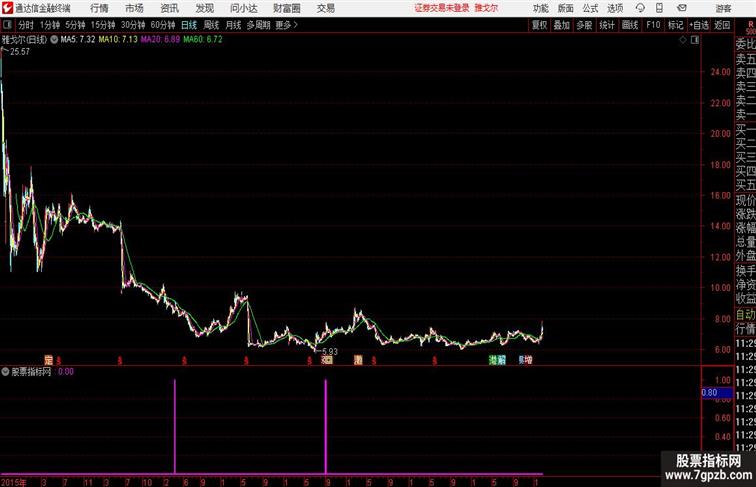
Task: Click the 通达信 red app logo
Action: click(x=7, y=8)
